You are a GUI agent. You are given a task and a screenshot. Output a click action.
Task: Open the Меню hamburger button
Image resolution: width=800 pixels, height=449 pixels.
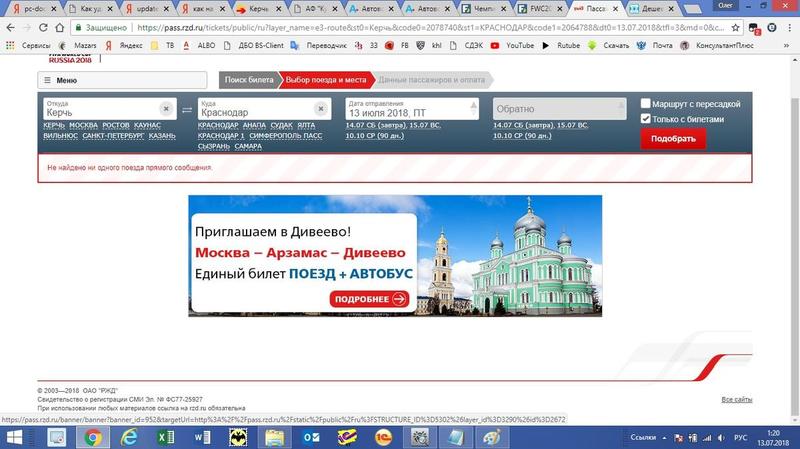pos(122,80)
